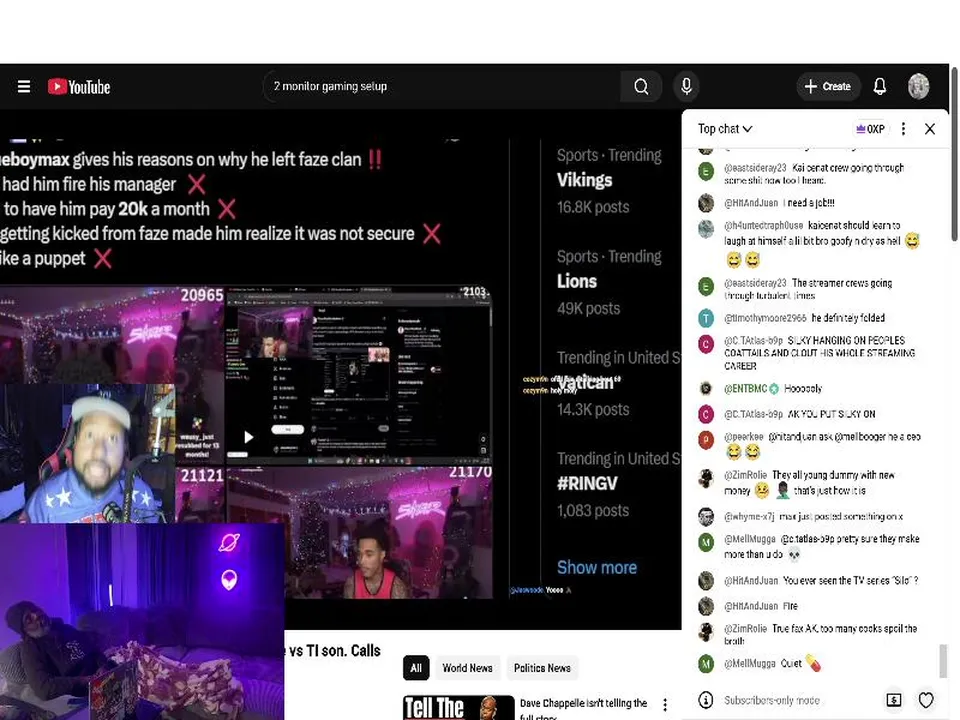Click @HitAndJuan 'Fire' message
This screenshot has height=720, width=960.
click(790, 606)
